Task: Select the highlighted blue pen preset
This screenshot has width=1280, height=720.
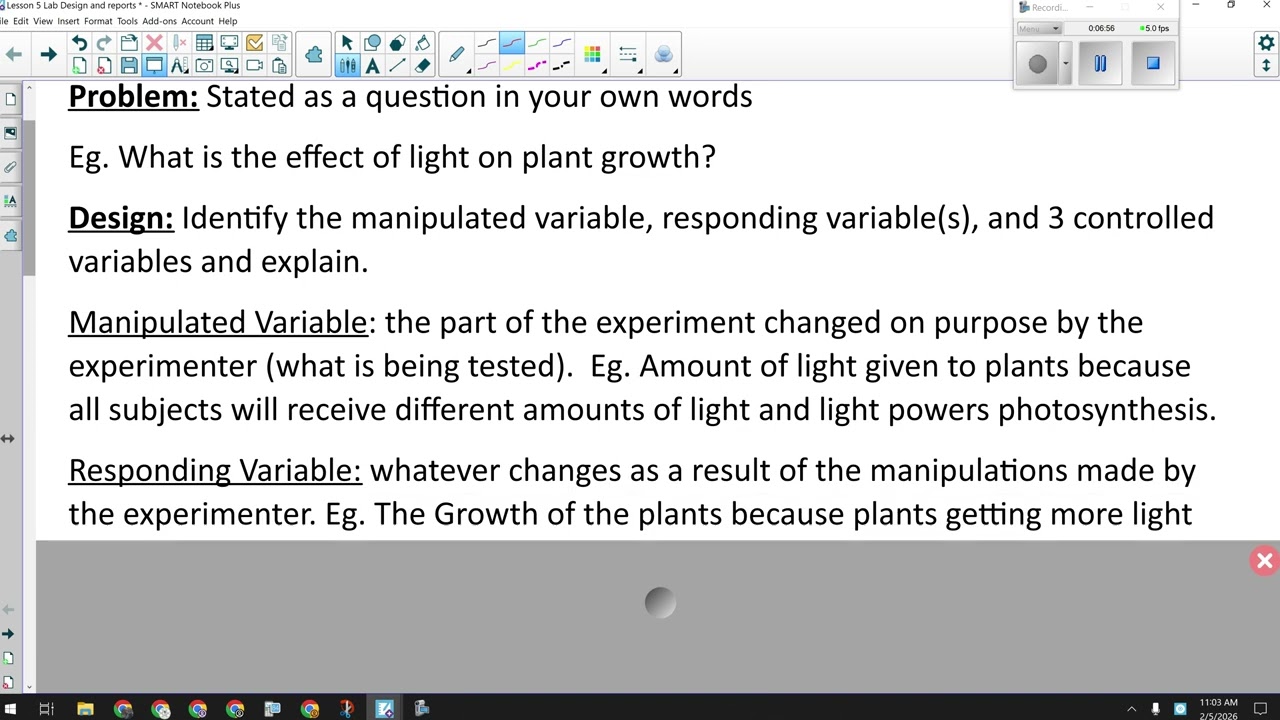Action: coord(511,43)
